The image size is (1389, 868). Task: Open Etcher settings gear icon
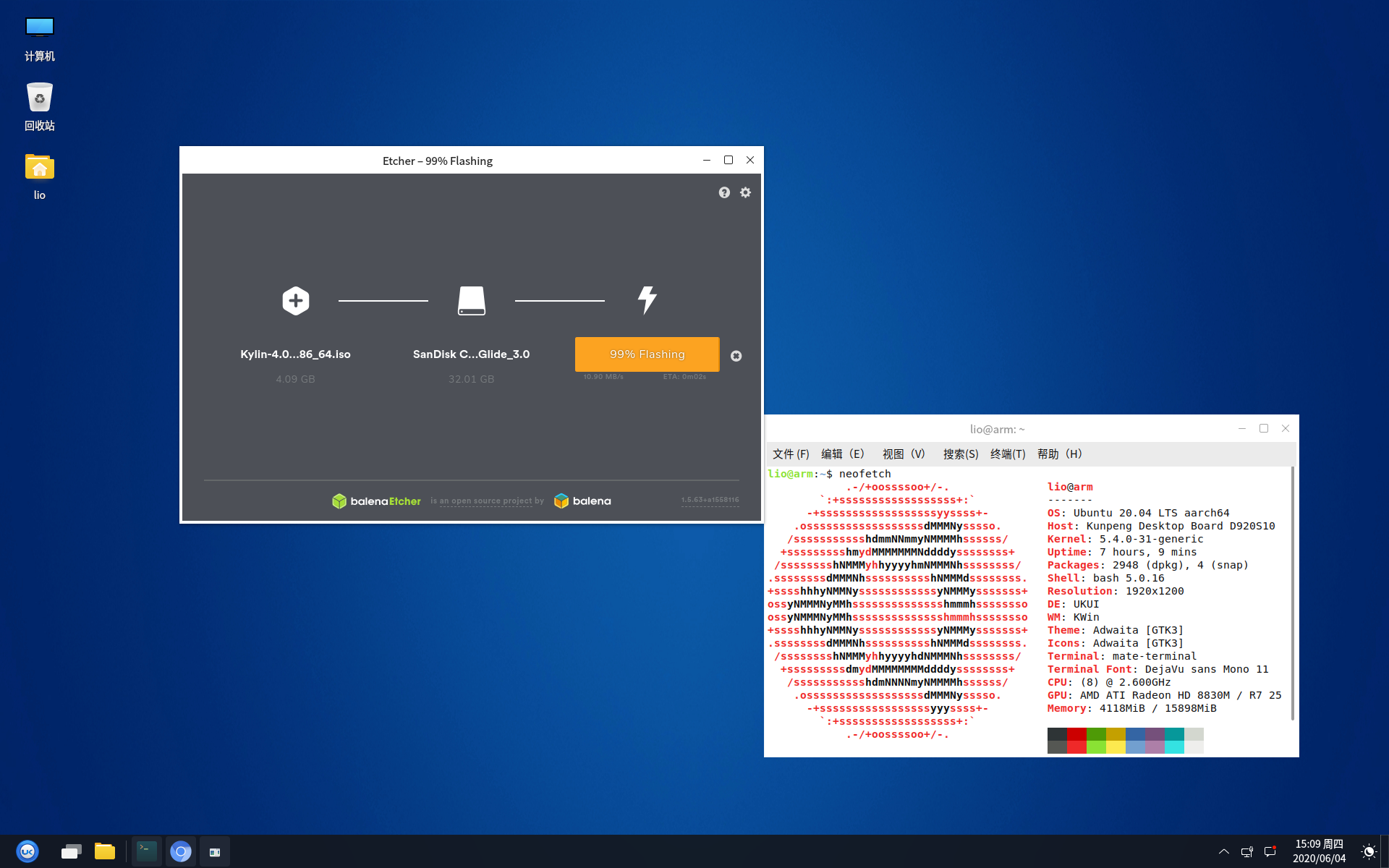[745, 192]
